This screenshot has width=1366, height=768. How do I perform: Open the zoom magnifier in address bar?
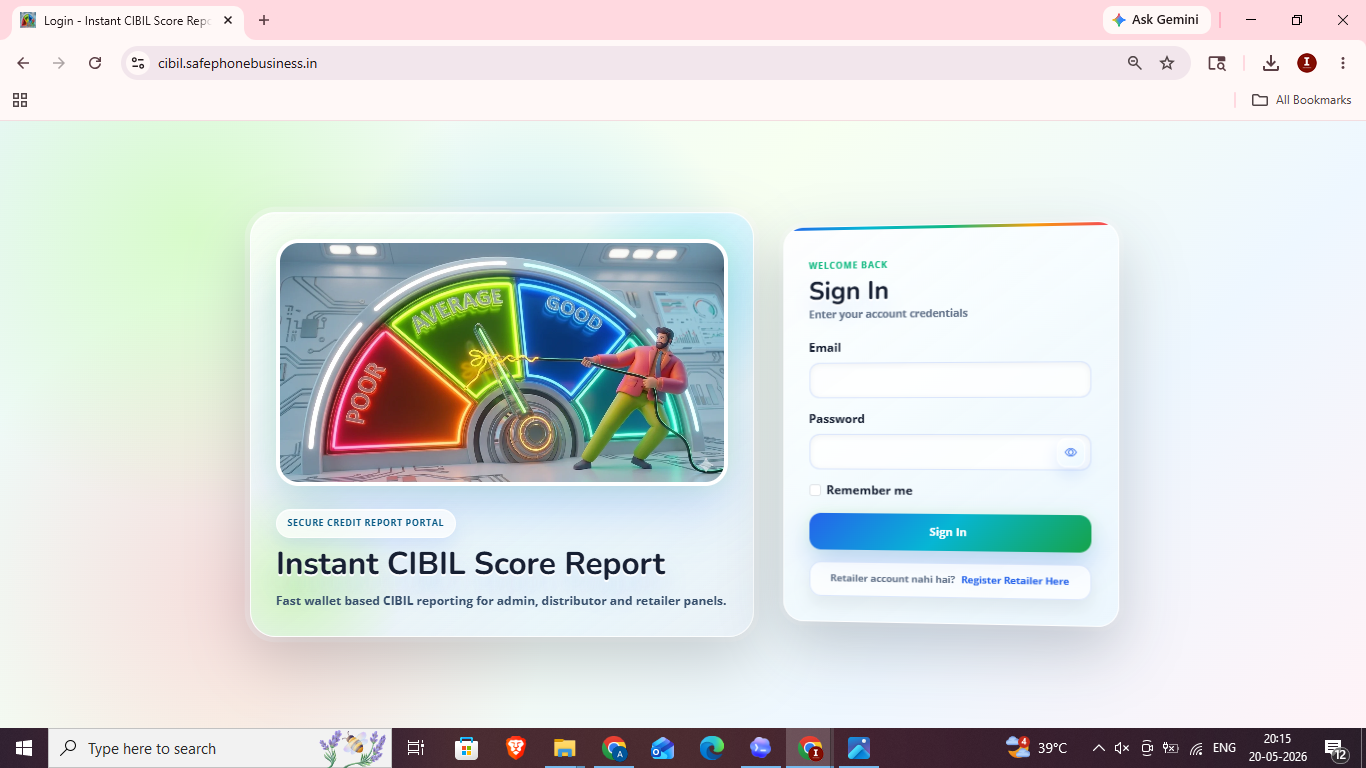point(1135,63)
